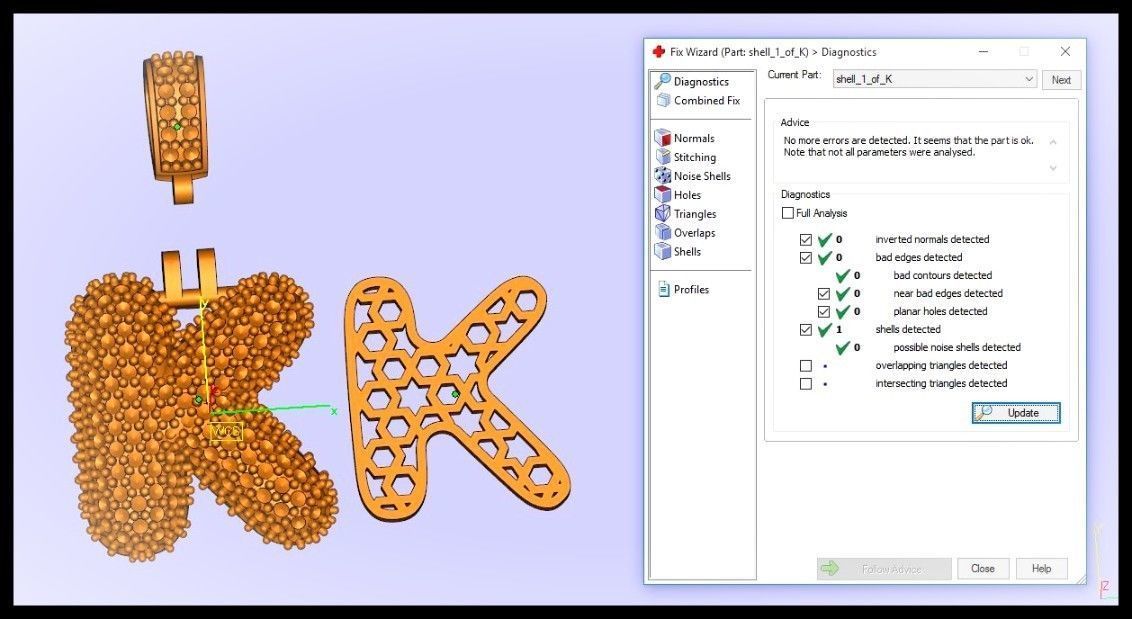Click the Shells icon
1132x619 pixels.
662,251
